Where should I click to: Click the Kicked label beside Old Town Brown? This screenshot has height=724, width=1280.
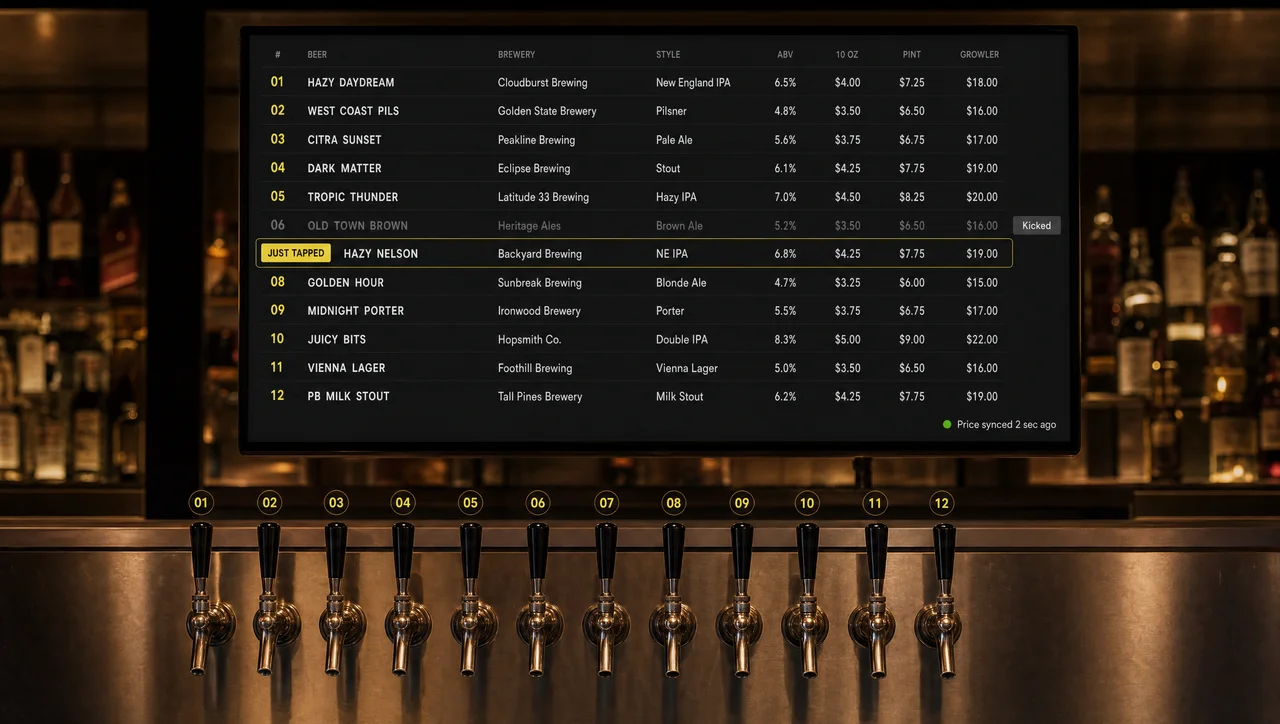point(1037,226)
